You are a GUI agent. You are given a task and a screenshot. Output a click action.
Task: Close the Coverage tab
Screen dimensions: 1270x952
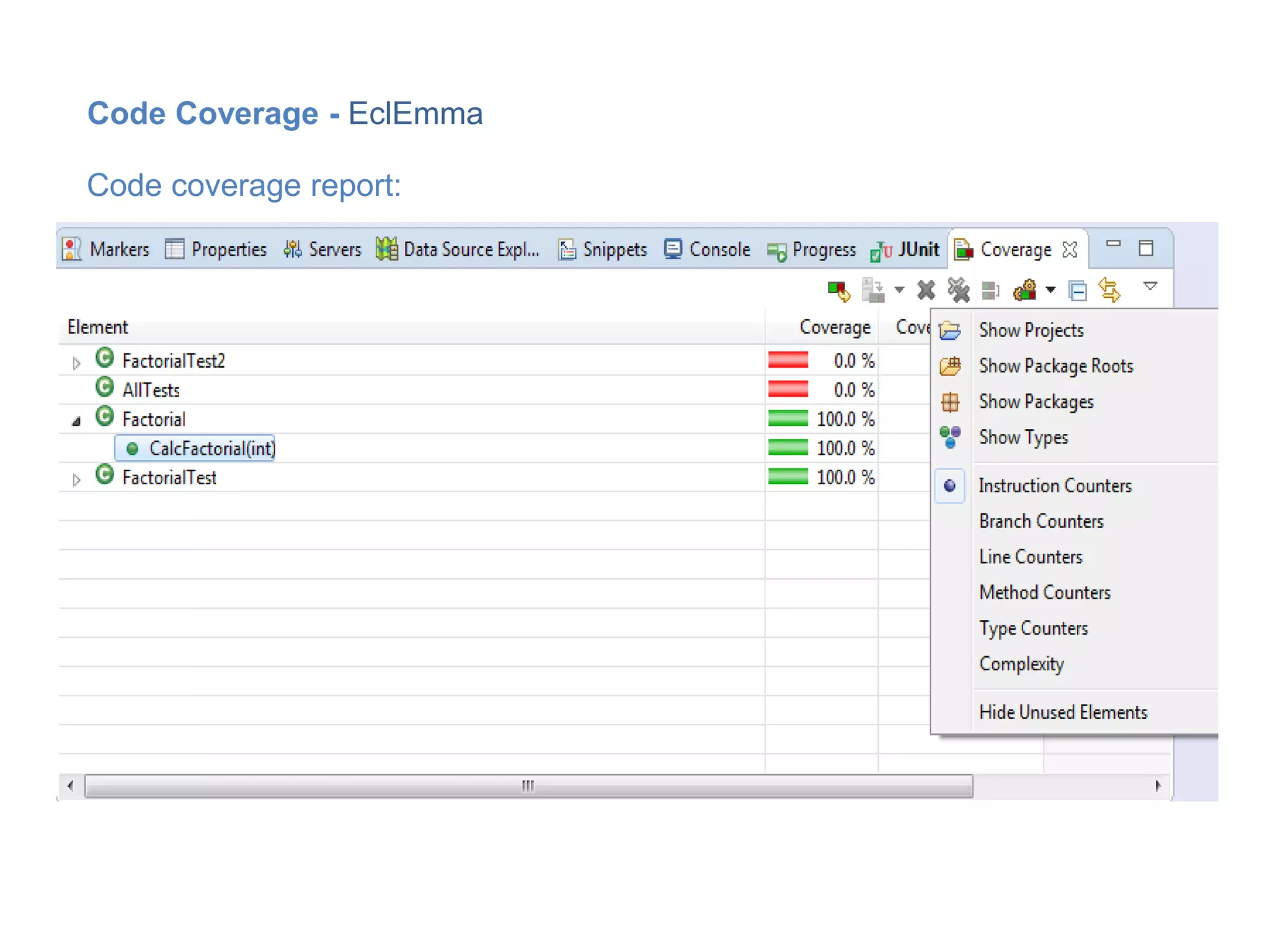click(x=1070, y=250)
